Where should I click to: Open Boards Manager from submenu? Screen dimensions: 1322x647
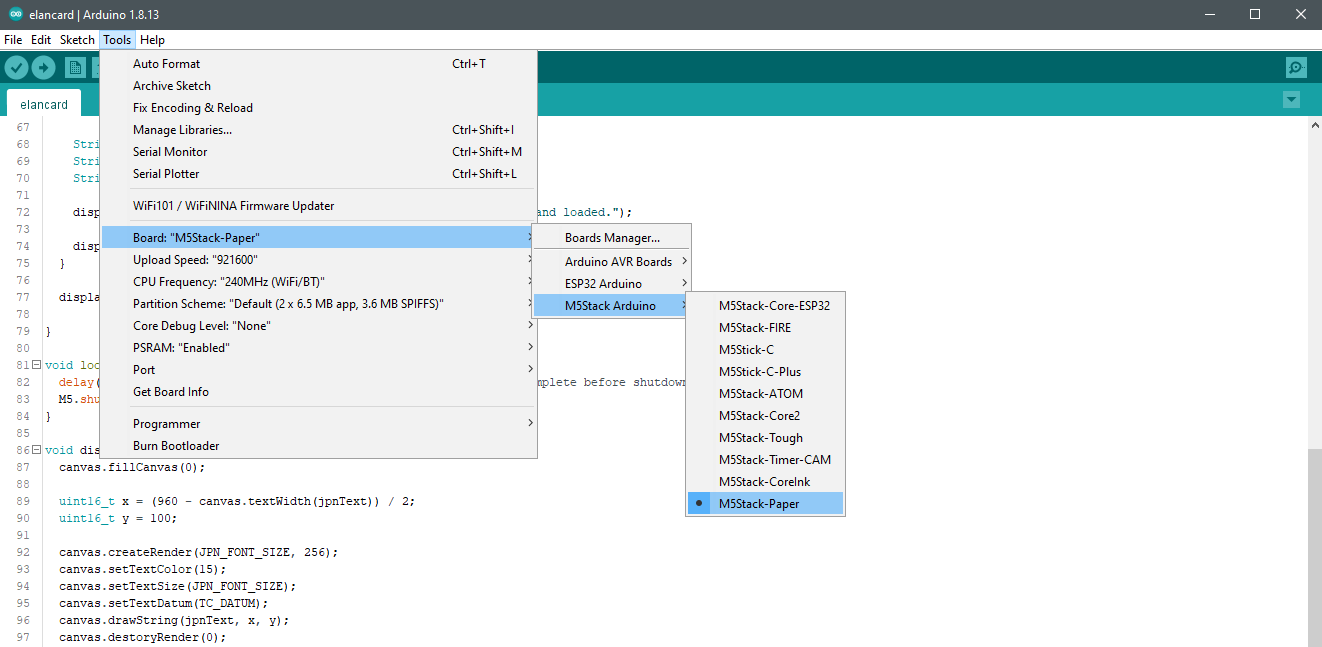(612, 238)
